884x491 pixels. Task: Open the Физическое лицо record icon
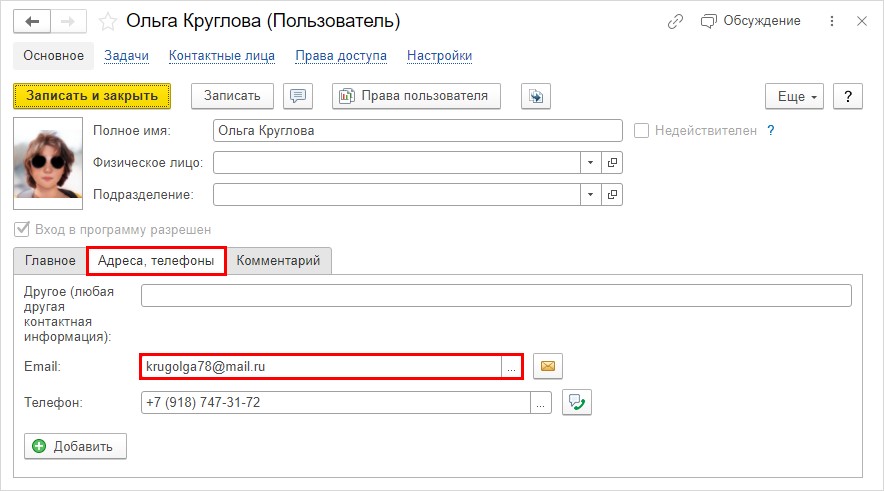[x=612, y=163]
